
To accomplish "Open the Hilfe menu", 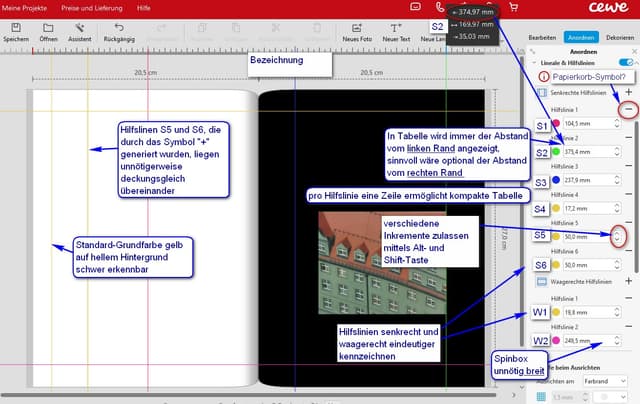I will point(144,7).
